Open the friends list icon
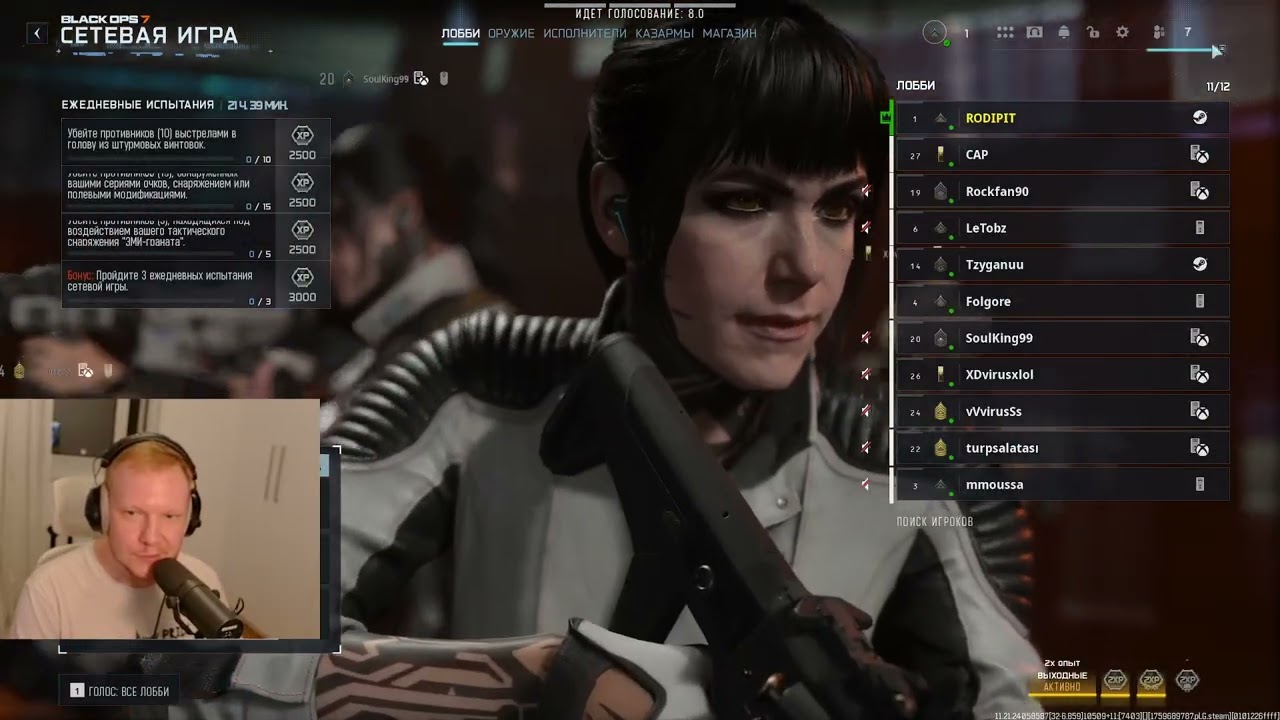The width and height of the screenshot is (1280, 720). (x=1159, y=33)
